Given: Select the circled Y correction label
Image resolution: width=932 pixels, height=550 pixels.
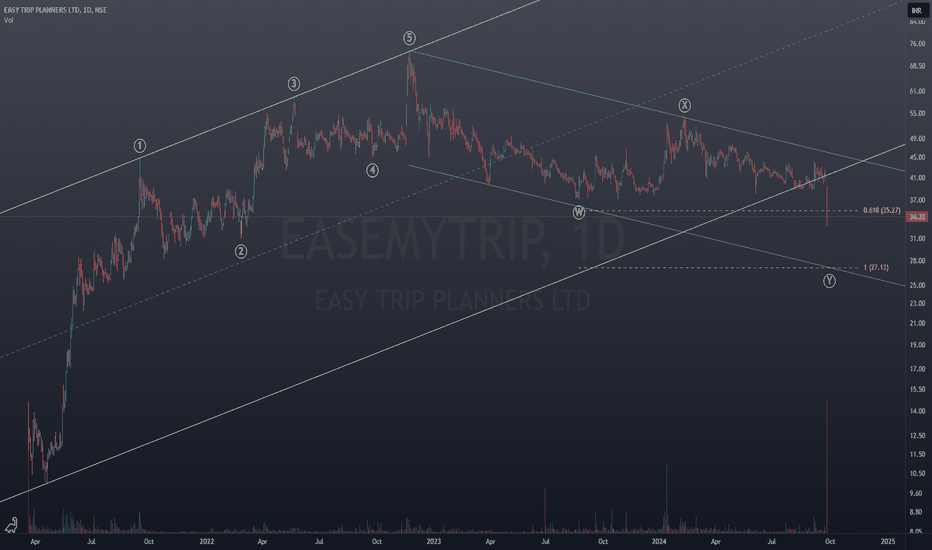Looking at the screenshot, I should click(829, 281).
